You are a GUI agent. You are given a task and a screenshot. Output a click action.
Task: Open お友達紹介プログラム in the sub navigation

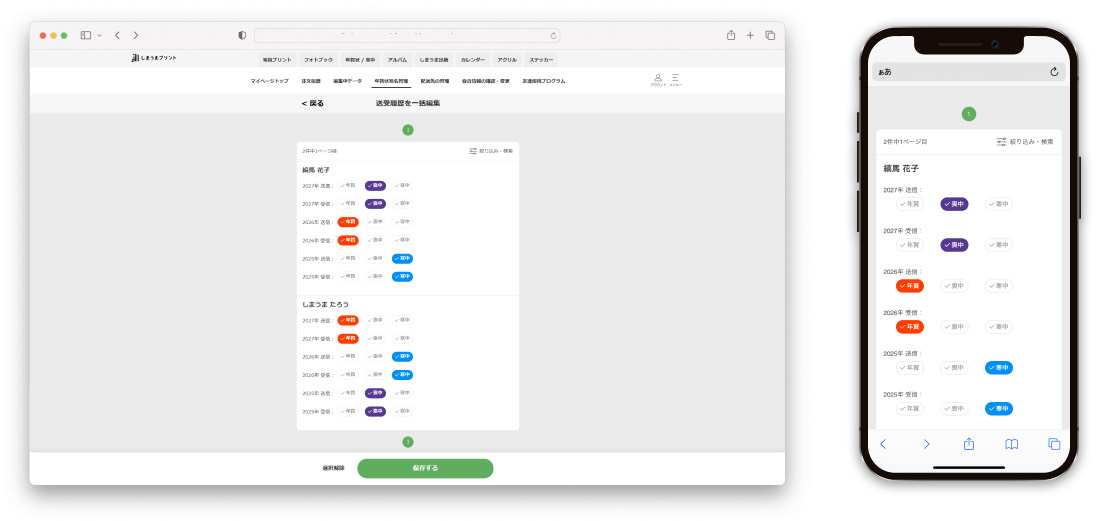544,81
